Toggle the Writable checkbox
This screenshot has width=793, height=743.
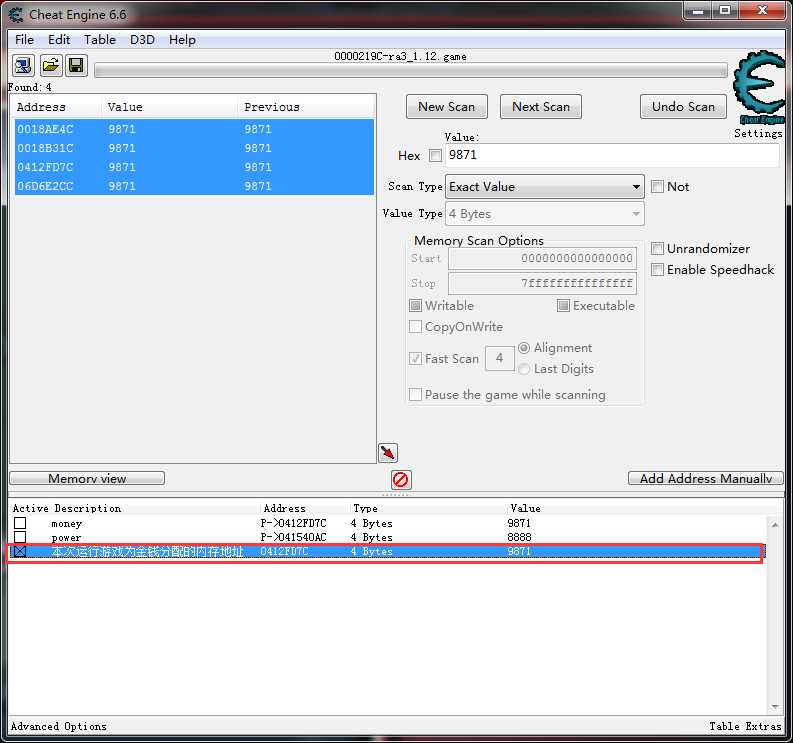click(415, 305)
